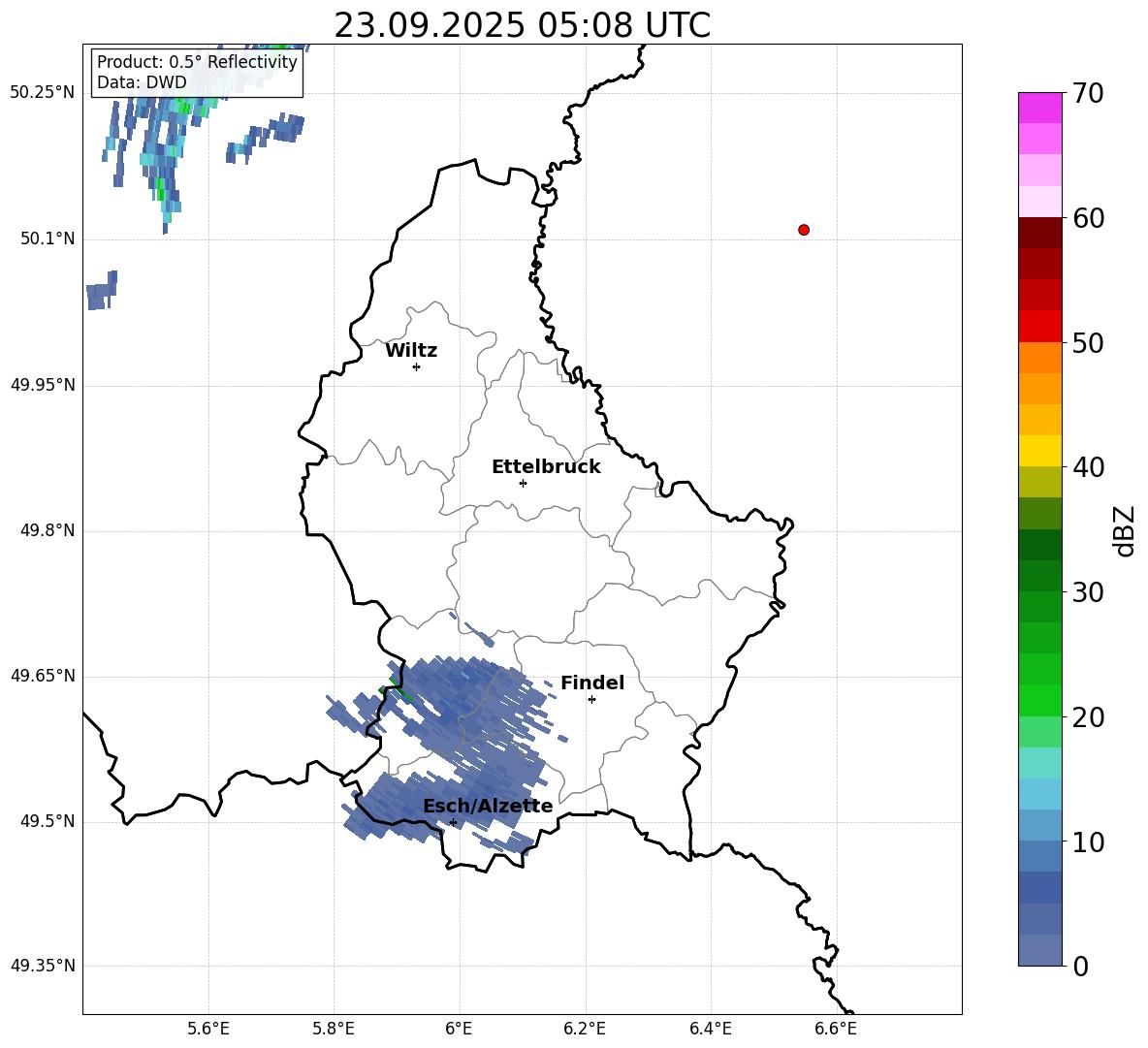Click the cross marker below Wiltz
Image resolution: width=1148 pixels, height=1048 pixels.
pos(416,366)
